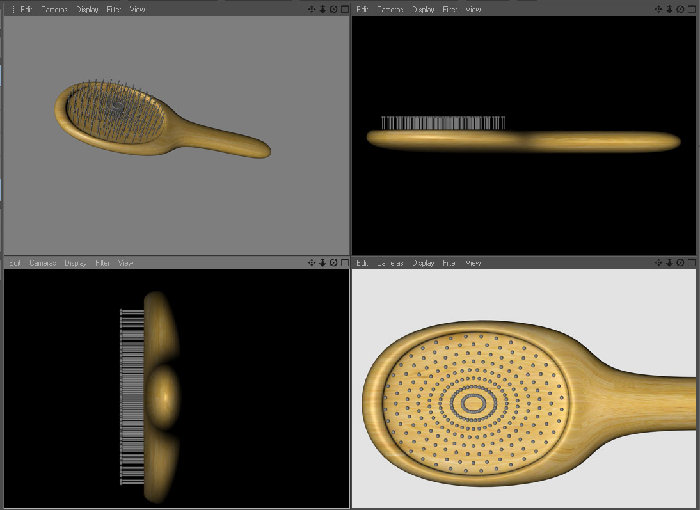Open the Display menu of the perspective viewport
Viewport: 700px width, 510px height.
pyautogui.click(x=87, y=9)
